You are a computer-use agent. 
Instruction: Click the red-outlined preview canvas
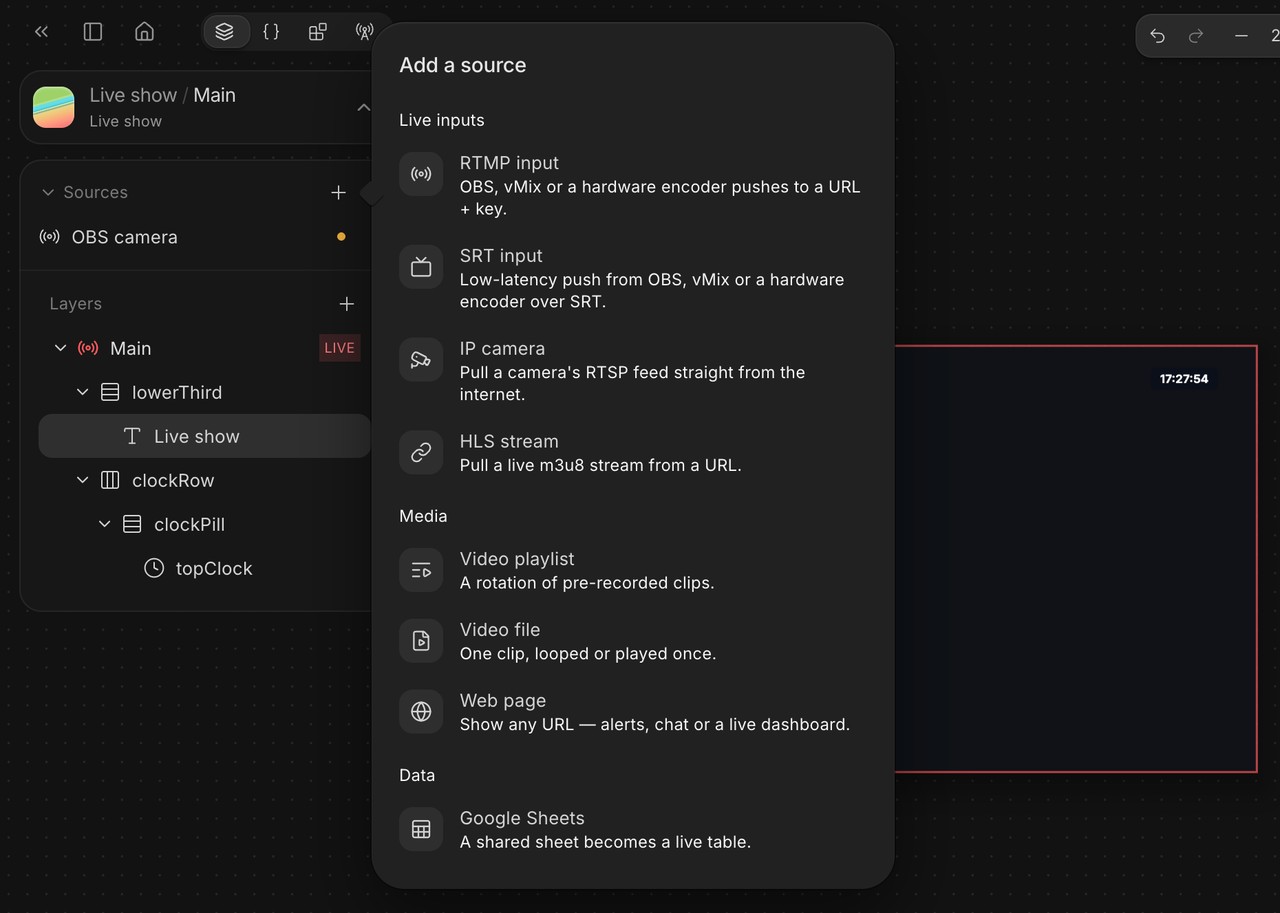pyautogui.click(x=1075, y=559)
